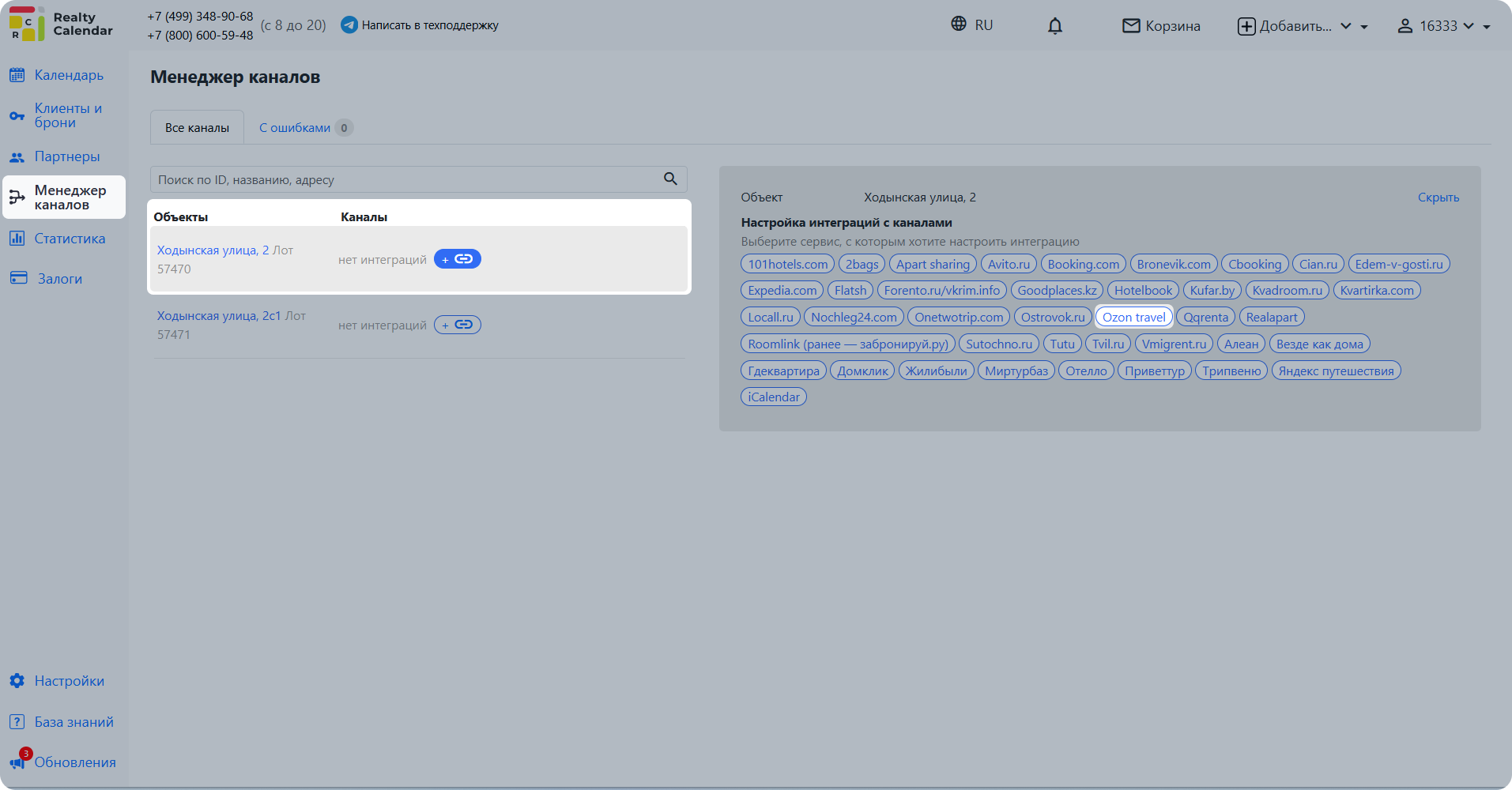The width and height of the screenshot is (1512, 790).
Task: Select the Cian.ru channel
Action: [x=1318, y=264]
